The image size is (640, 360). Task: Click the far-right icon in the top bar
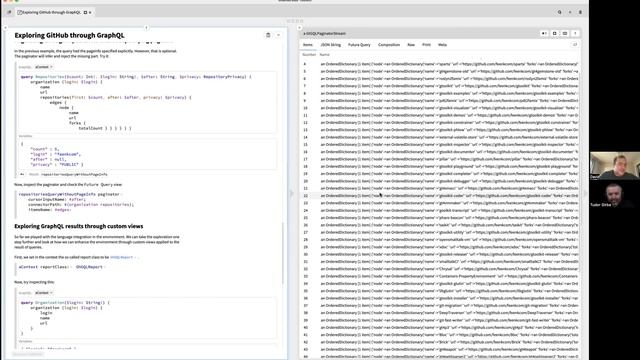[580, 12]
